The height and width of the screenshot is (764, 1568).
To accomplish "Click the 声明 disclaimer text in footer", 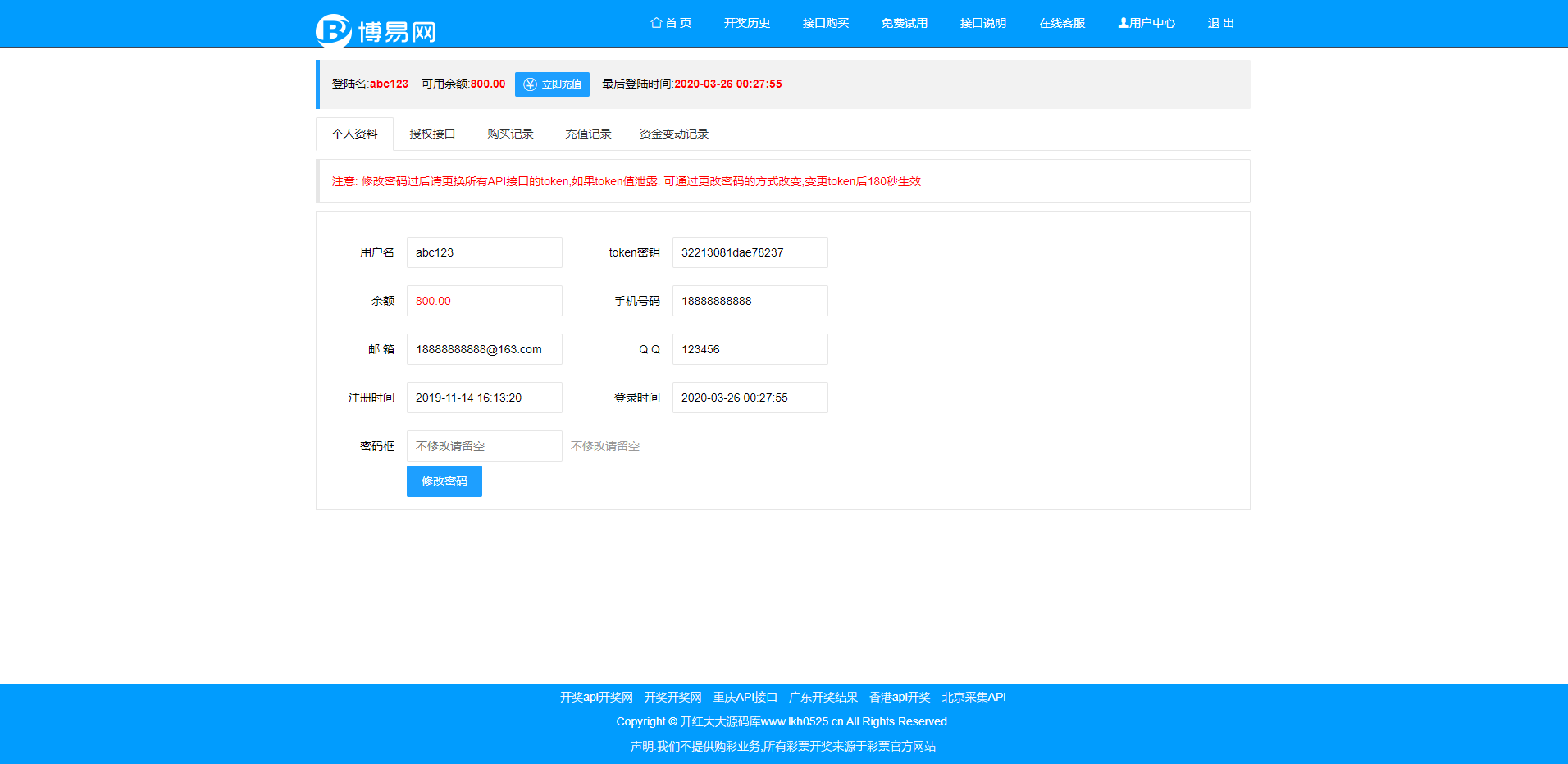I will (783, 747).
